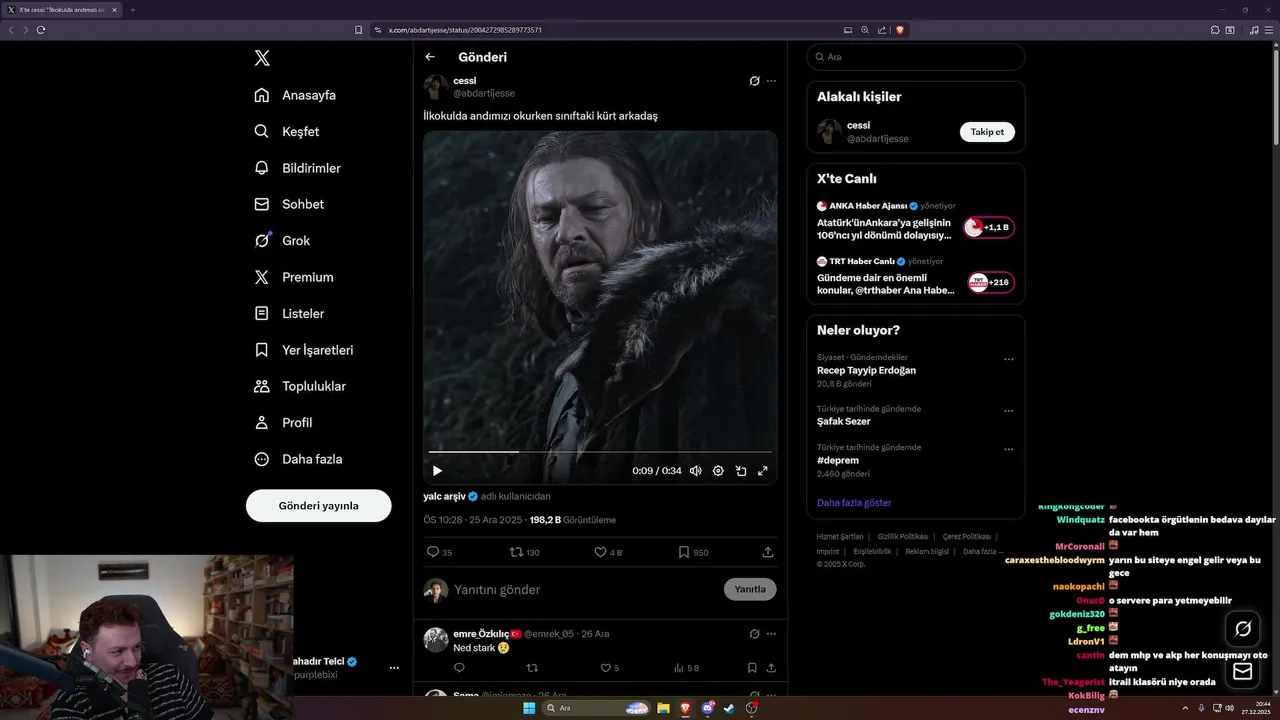The height and width of the screenshot is (720, 1280).
Task: Click Gönderi yayınla post button
Action: click(318, 506)
